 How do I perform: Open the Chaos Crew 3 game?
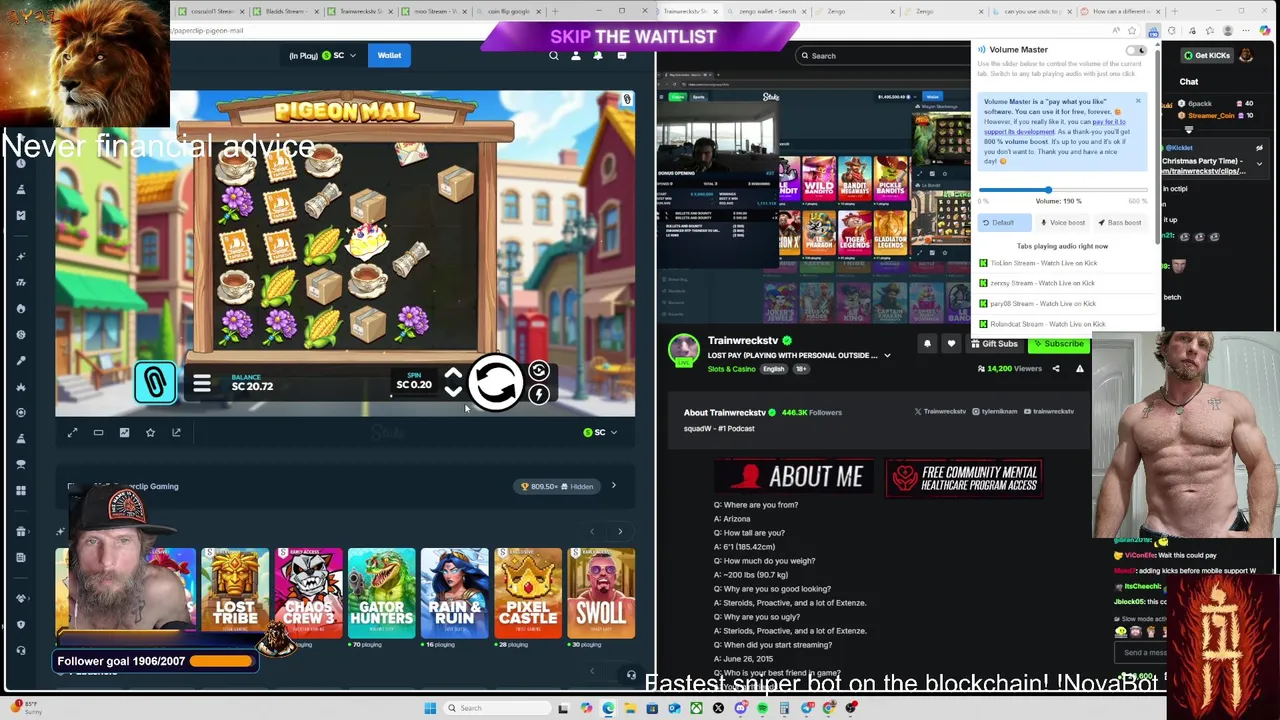[308, 593]
